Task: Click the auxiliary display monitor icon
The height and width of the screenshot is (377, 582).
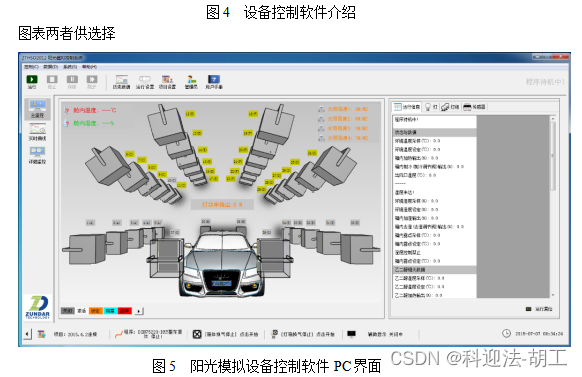Action: point(351,334)
